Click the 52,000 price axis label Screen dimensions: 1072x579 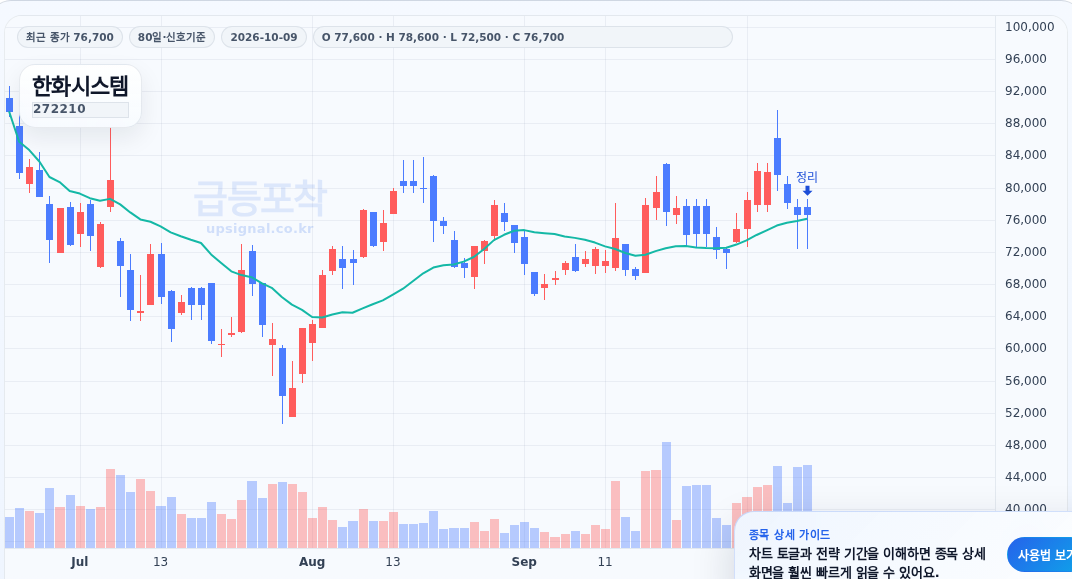1026,413
